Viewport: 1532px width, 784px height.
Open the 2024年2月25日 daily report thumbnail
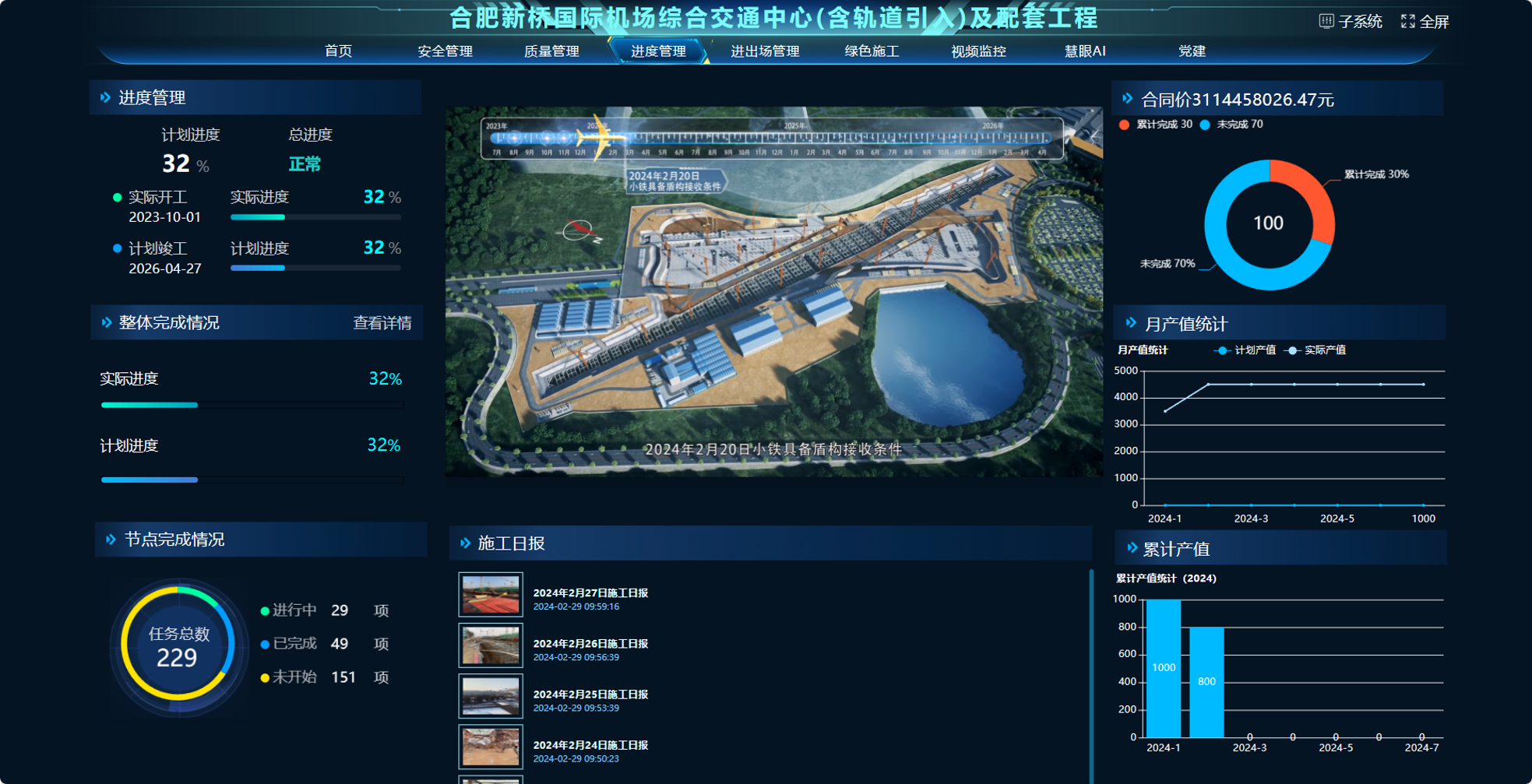(490, 695)
